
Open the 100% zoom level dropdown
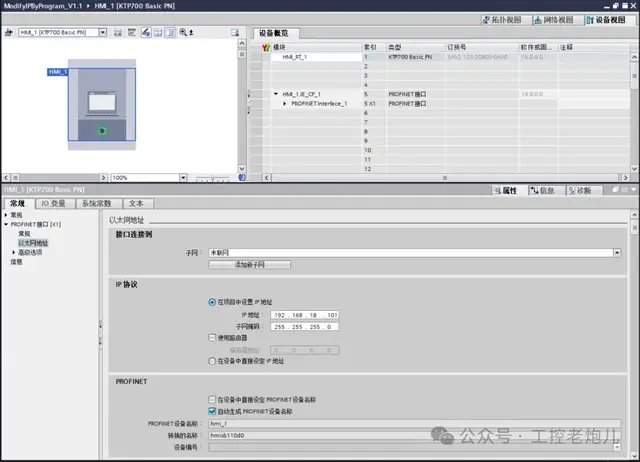tap(183, 178)
